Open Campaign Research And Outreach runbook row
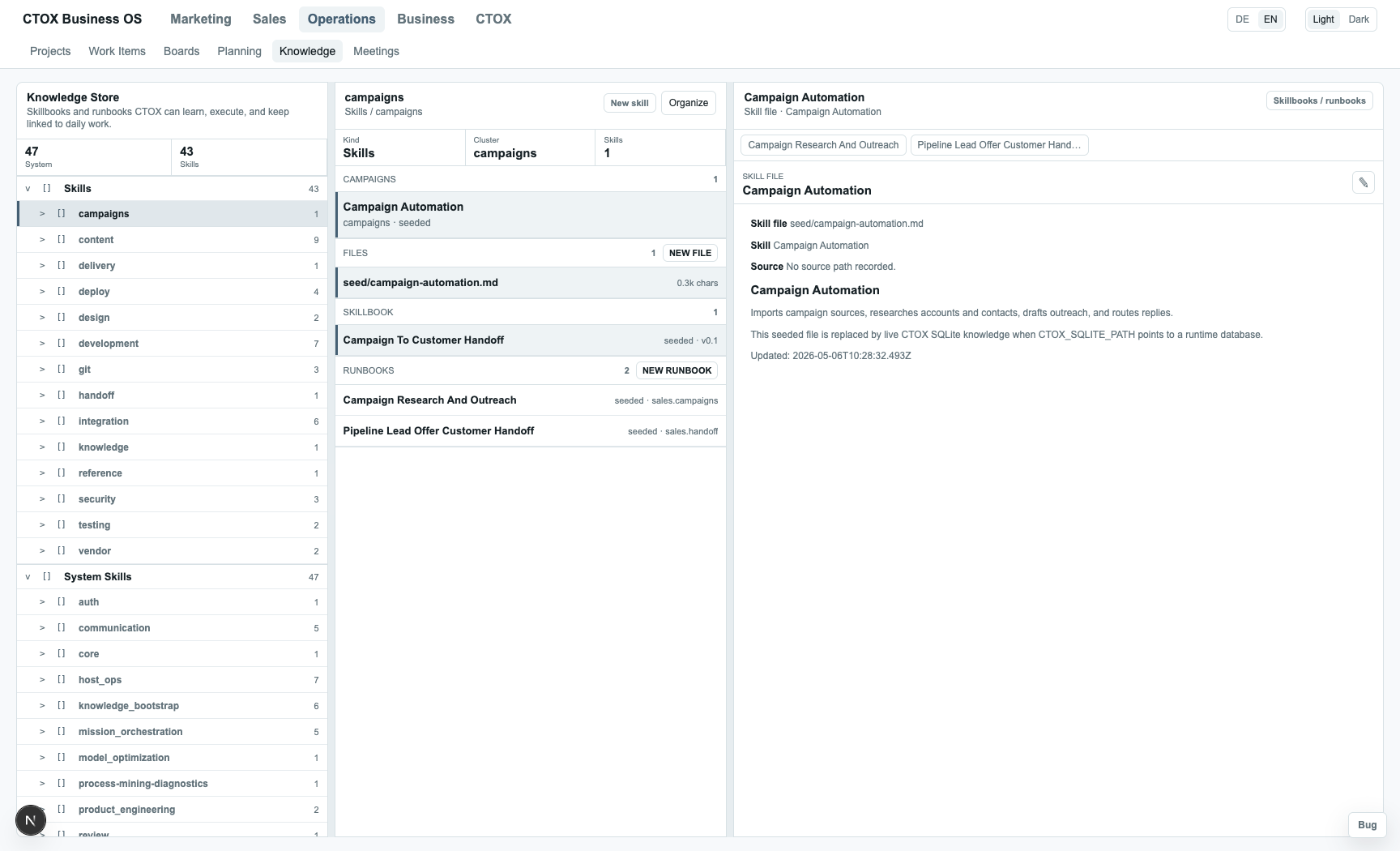Screen dimensions: 1400x851 (x=531, y=400)
